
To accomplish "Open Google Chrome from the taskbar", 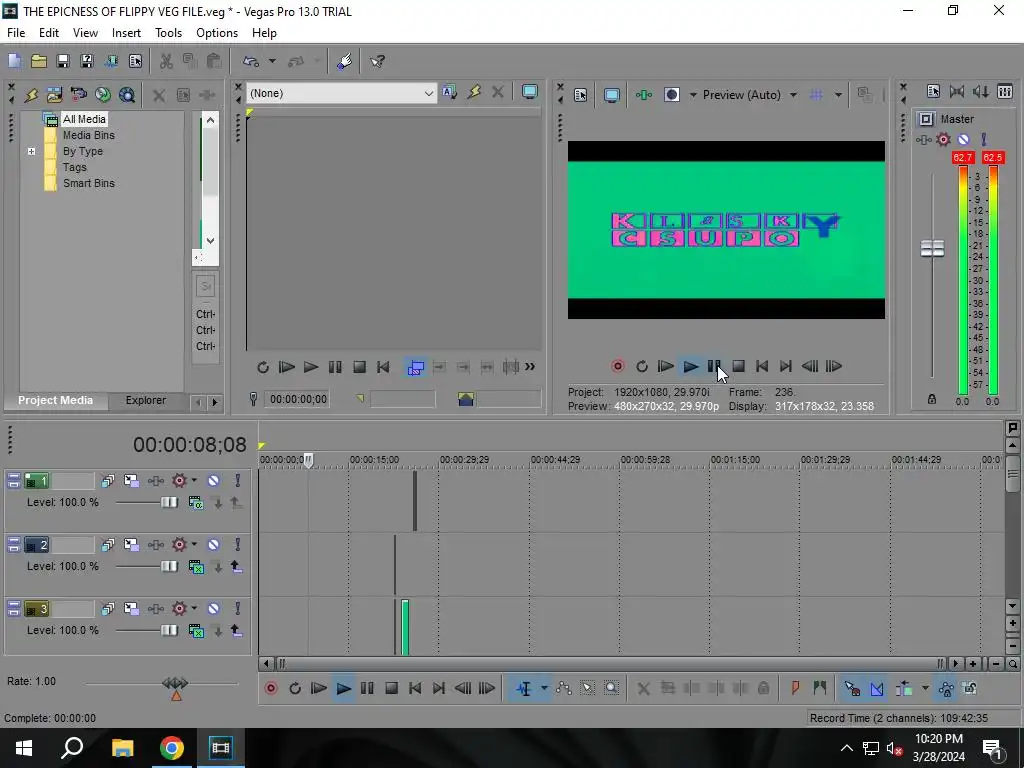I will [x=172, y=748].
